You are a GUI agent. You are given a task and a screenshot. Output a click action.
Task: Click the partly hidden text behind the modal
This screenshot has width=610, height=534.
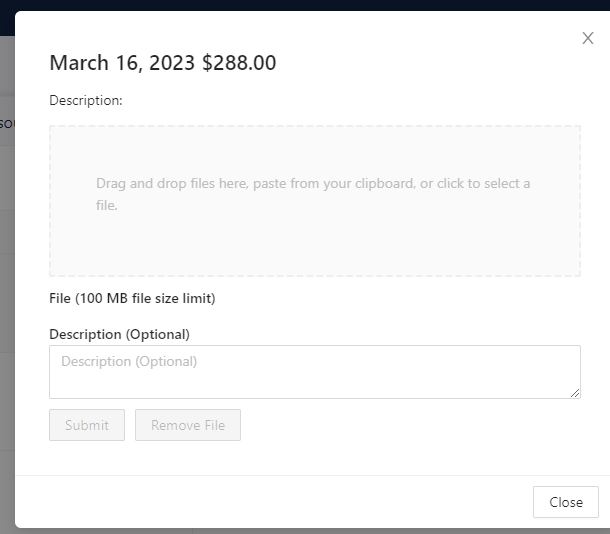click(7, 124)
